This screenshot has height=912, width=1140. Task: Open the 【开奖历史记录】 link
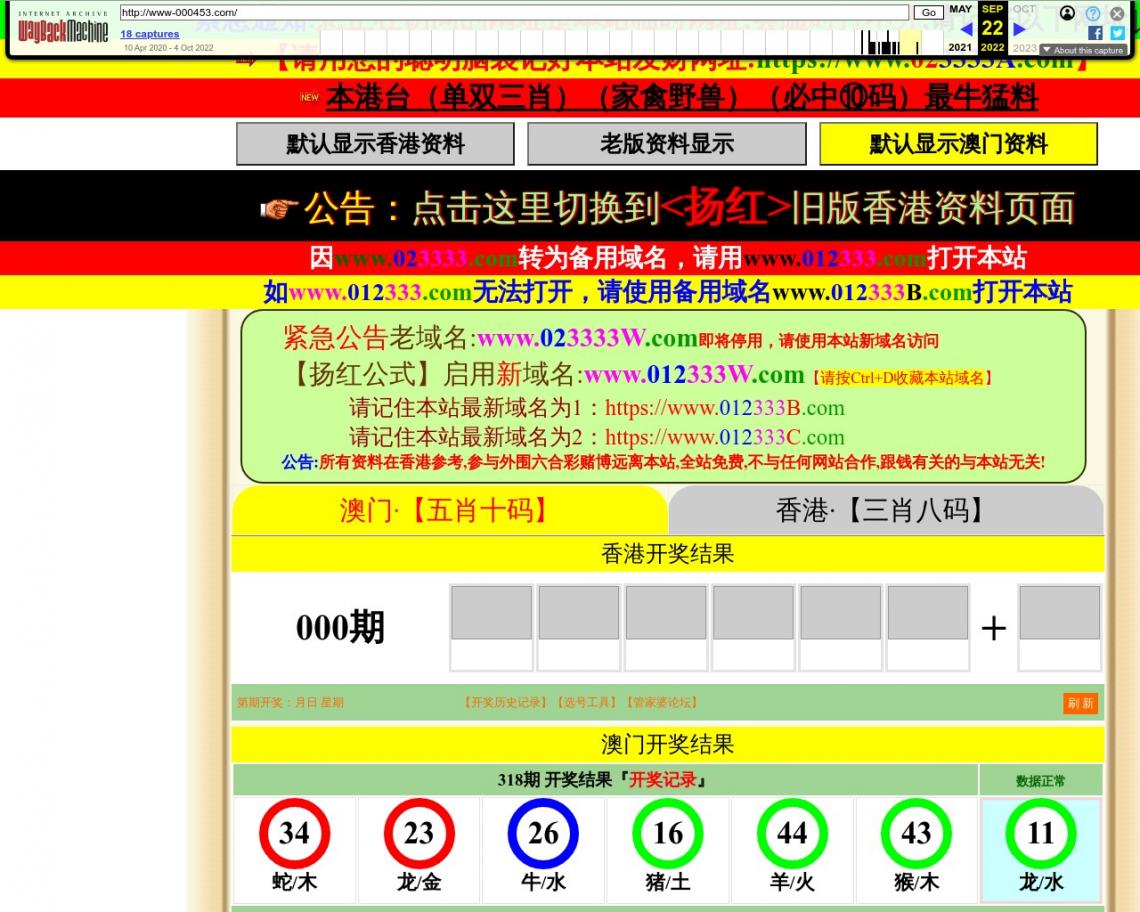point(506,703)
